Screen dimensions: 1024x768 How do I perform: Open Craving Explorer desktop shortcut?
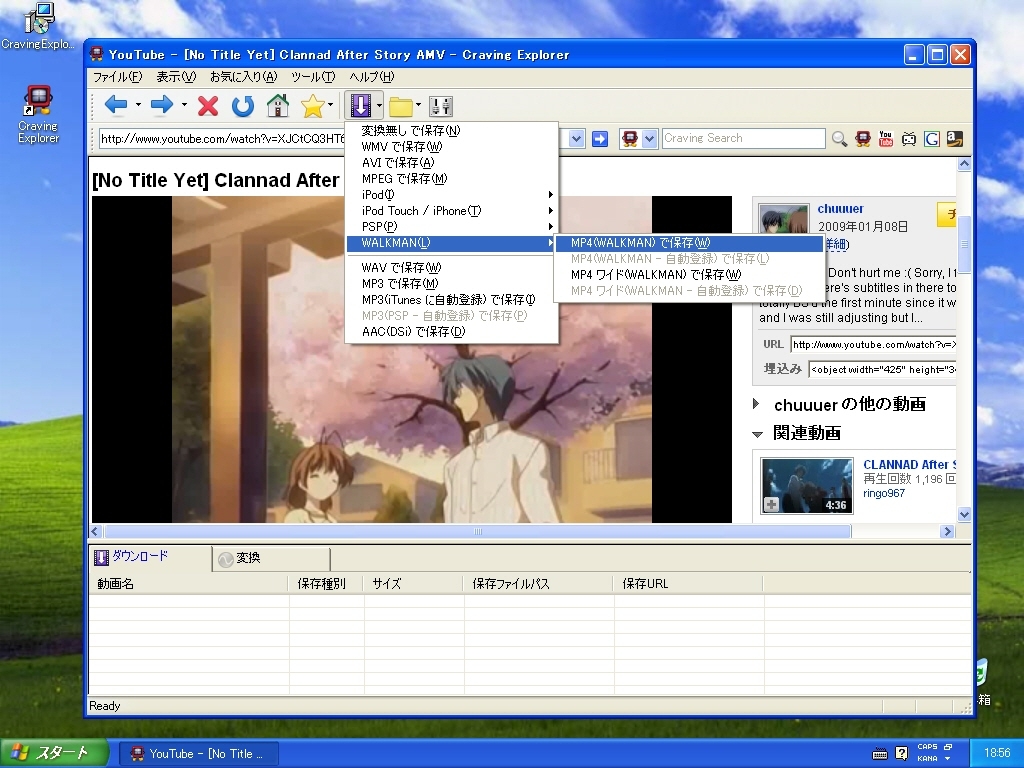(38, 114)
